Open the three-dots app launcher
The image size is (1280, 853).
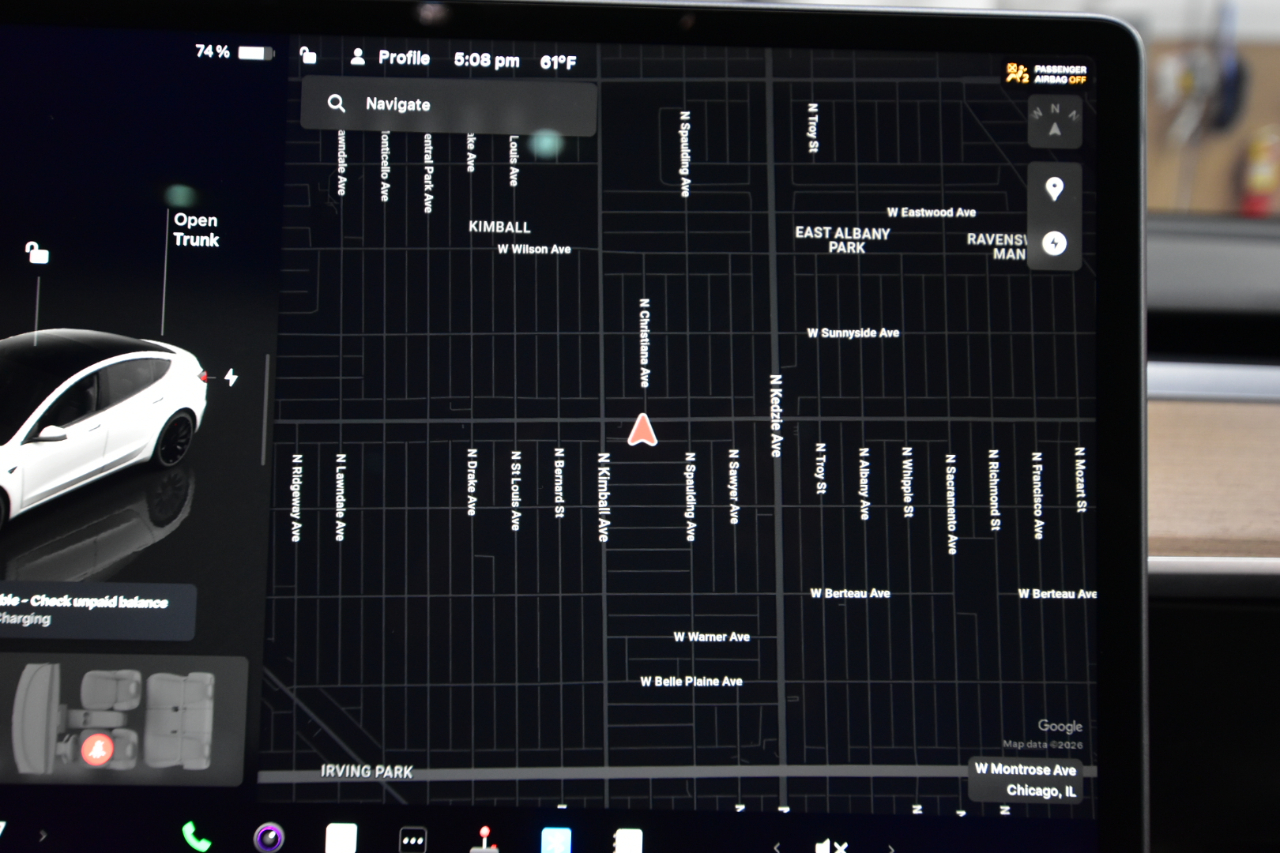413,838
